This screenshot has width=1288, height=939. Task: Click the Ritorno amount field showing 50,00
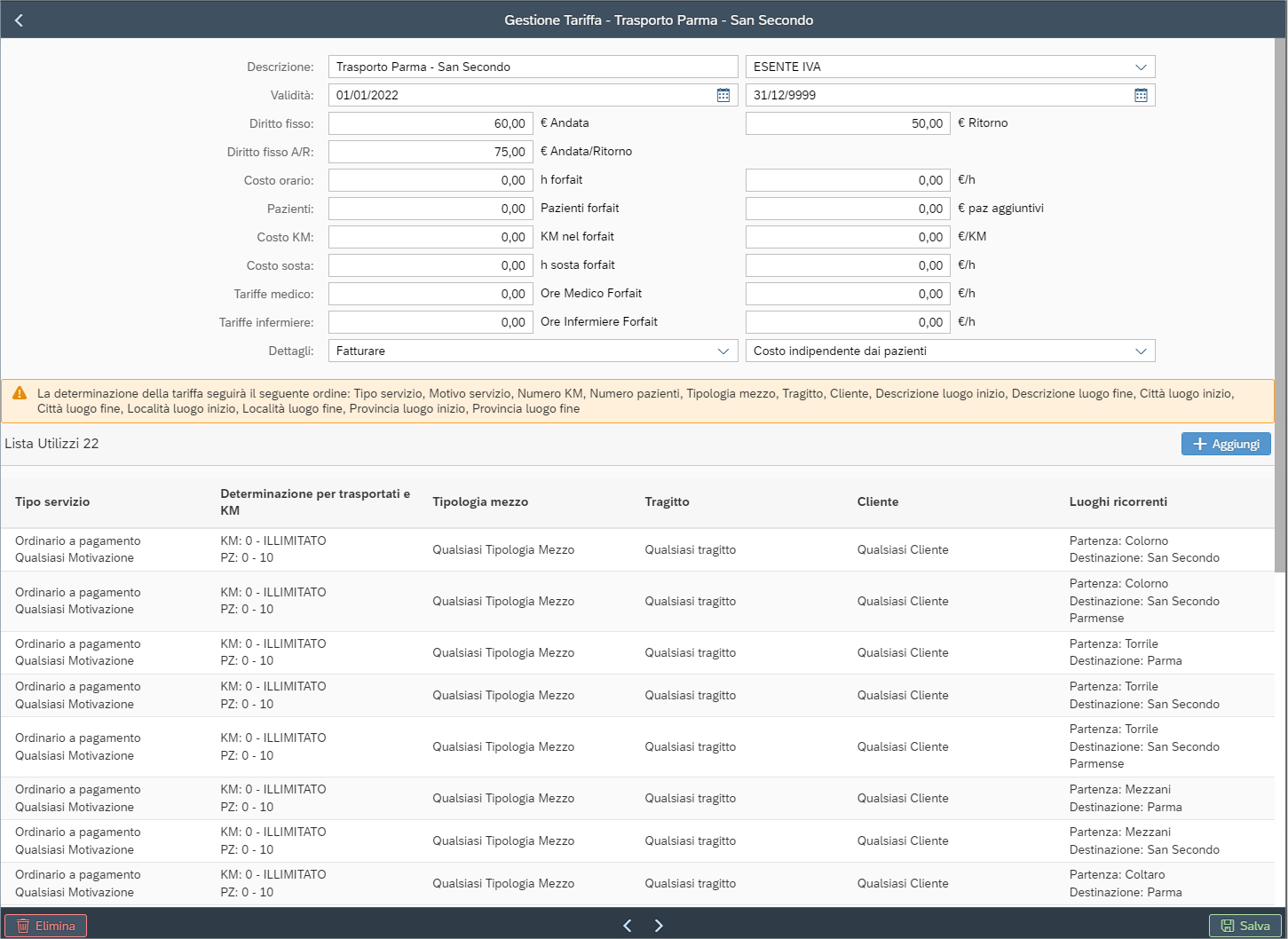pyautogui.click(x=848, y=123)
